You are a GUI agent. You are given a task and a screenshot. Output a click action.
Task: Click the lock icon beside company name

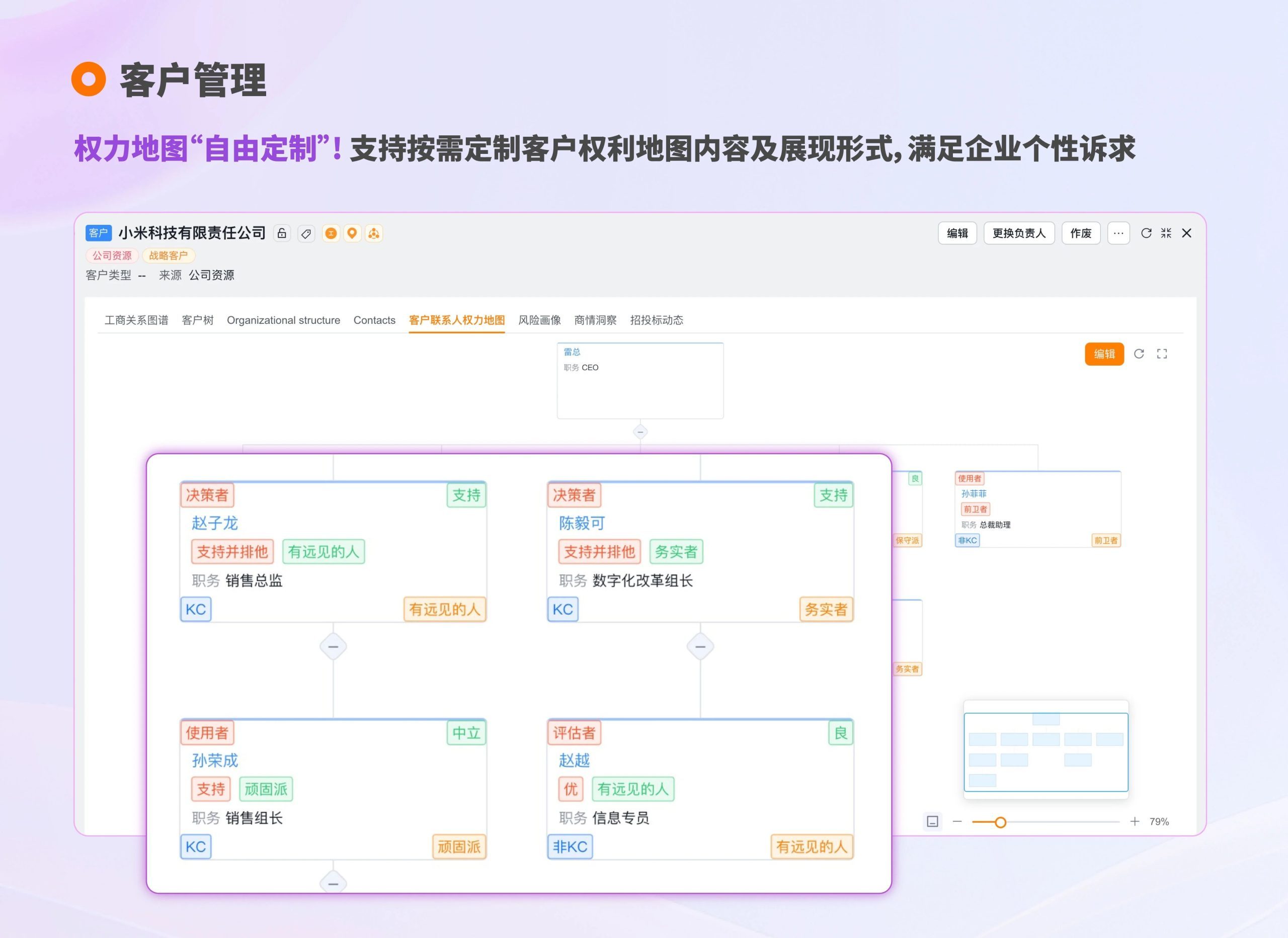point(282,233)
